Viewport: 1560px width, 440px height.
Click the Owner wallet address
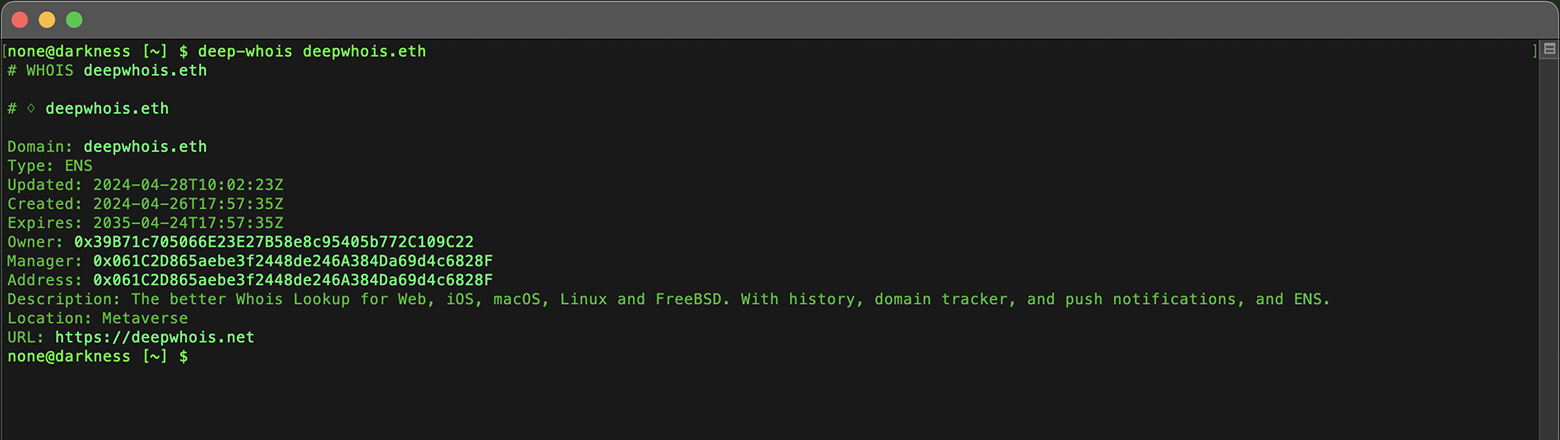click(x=273, y=242)
